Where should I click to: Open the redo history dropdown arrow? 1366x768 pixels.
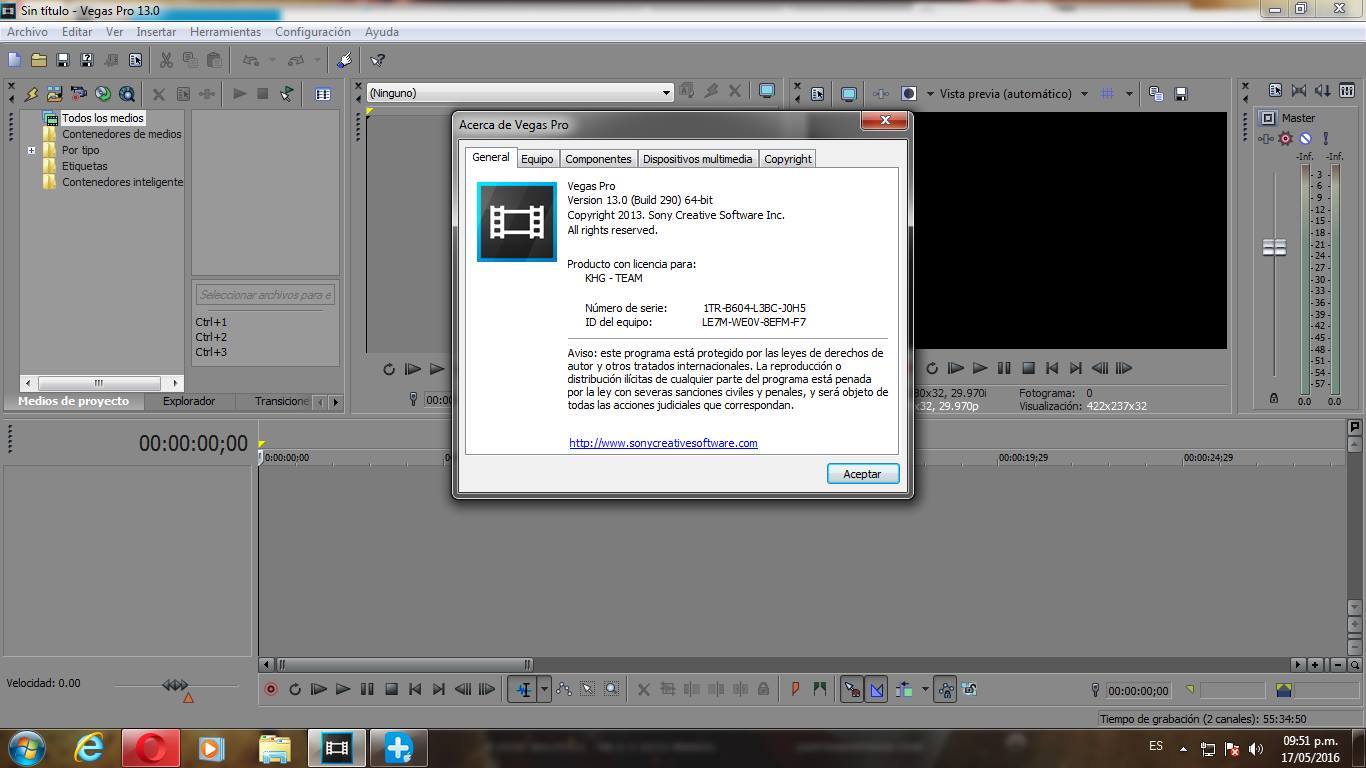pos(317,61)
